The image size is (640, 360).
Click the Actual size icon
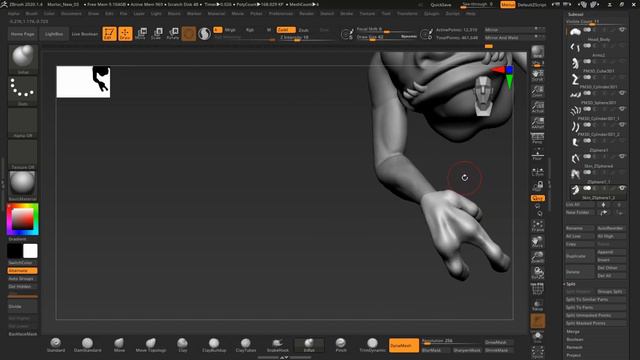pyautogui.click(x=538, y=107)
